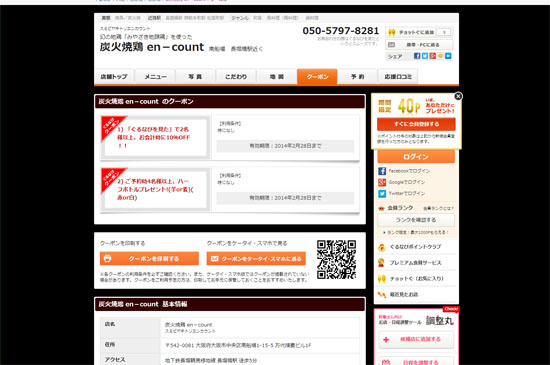Open チョットぐ (お気に入り) link
The image size is (550, 365).
click(416, 279)
